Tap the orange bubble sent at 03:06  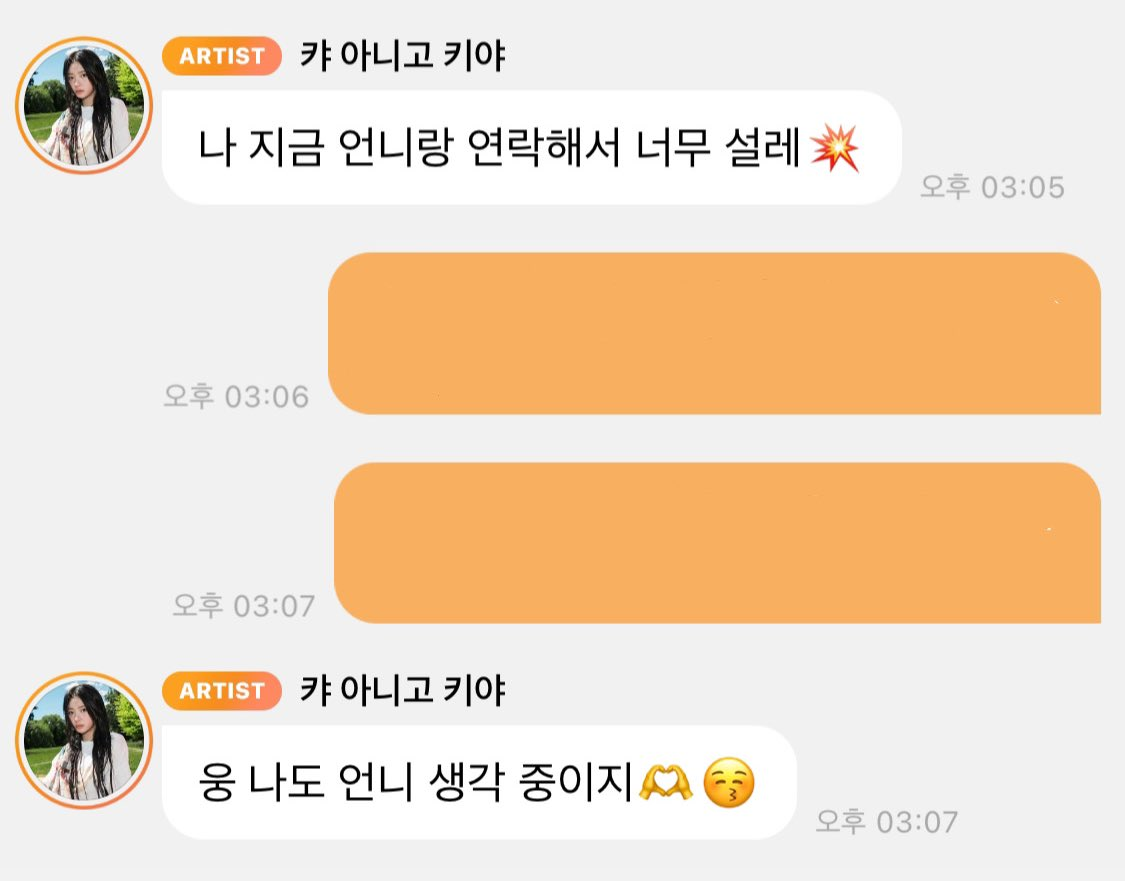point(715,333)
